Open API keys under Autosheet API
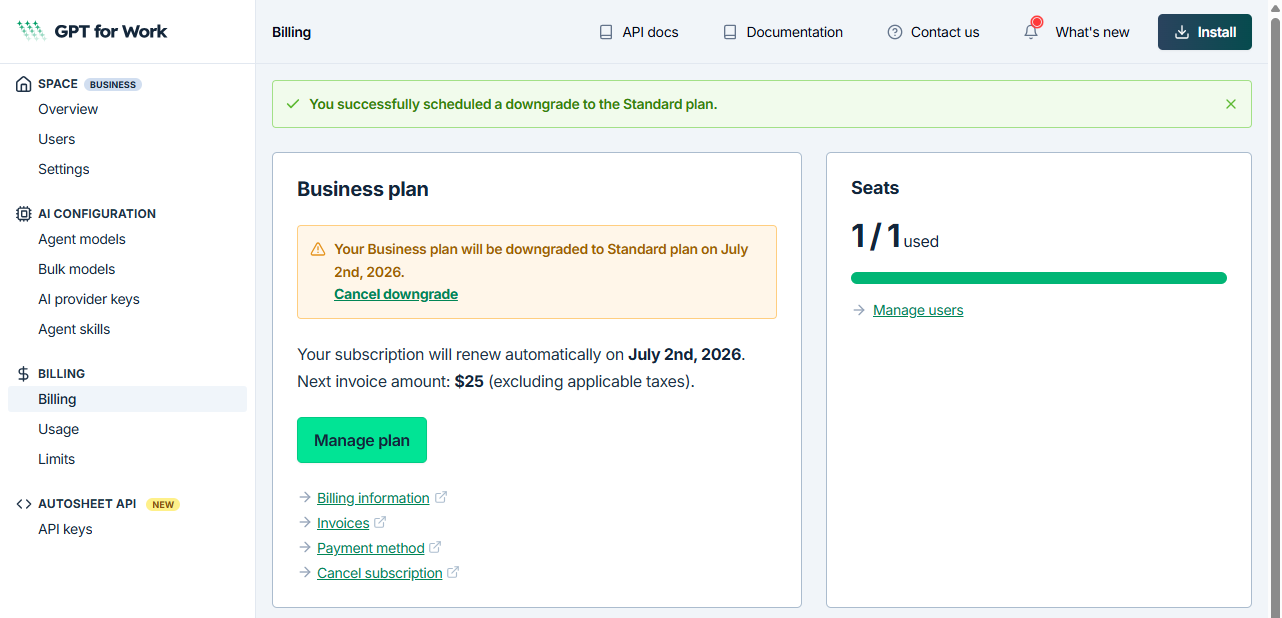This screenshot has height=618, width=1282. coord(65,529)
